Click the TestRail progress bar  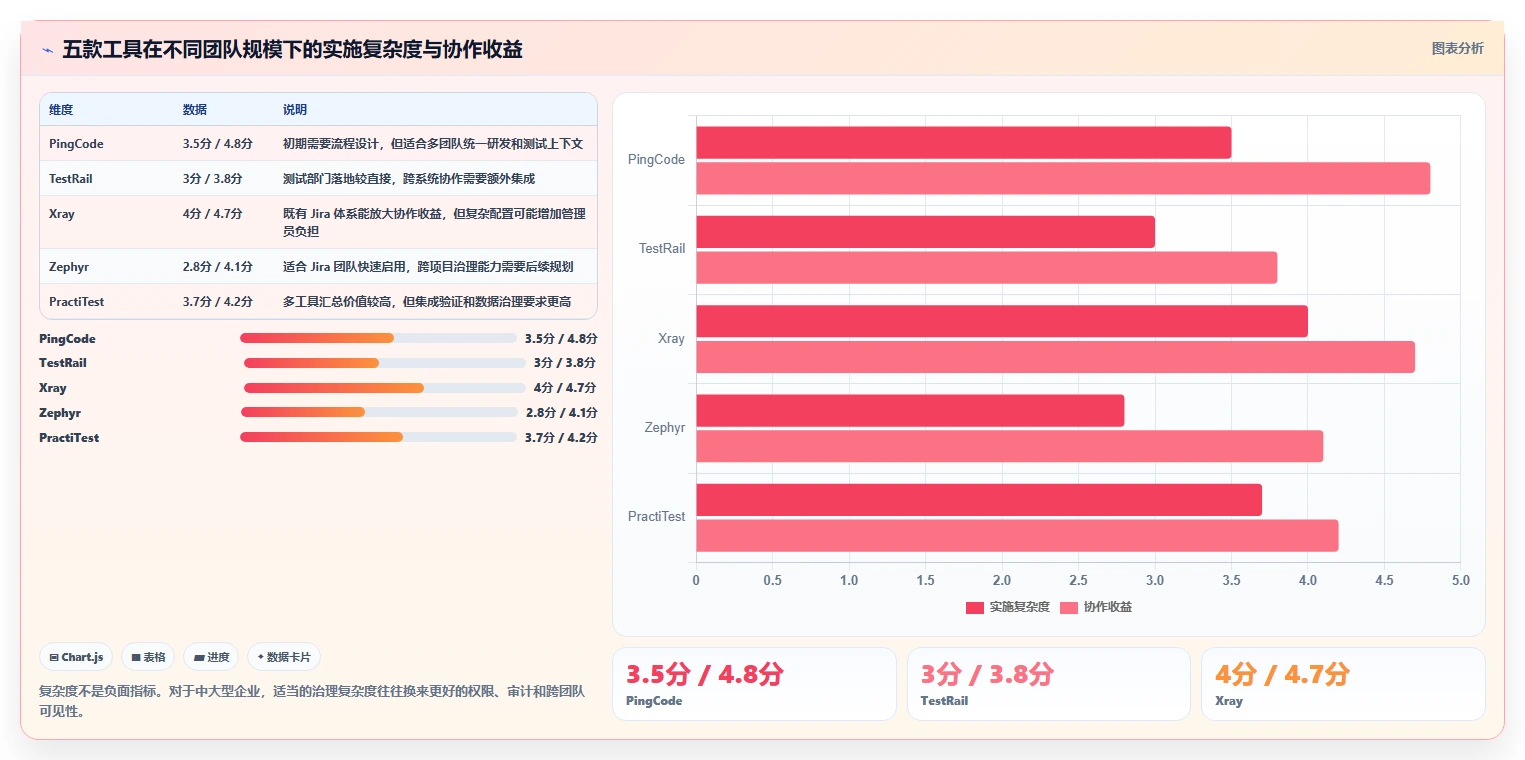click(x=385, y=363)
